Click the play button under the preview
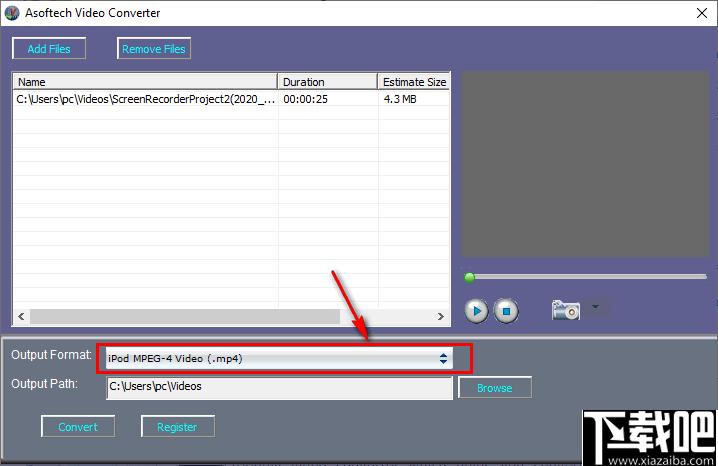Viewport: 718px width, 466px height. (x=476, y=311)
